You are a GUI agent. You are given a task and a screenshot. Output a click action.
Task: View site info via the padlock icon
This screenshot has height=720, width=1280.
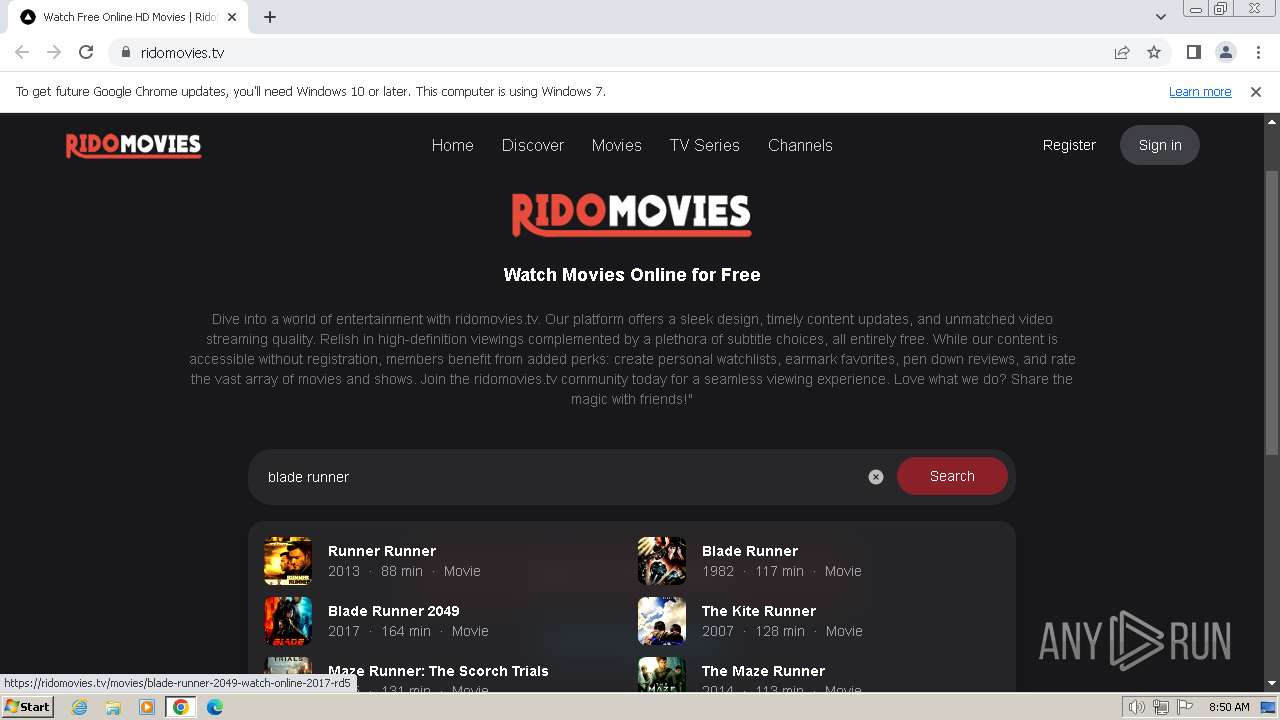[x=125, y=52]
